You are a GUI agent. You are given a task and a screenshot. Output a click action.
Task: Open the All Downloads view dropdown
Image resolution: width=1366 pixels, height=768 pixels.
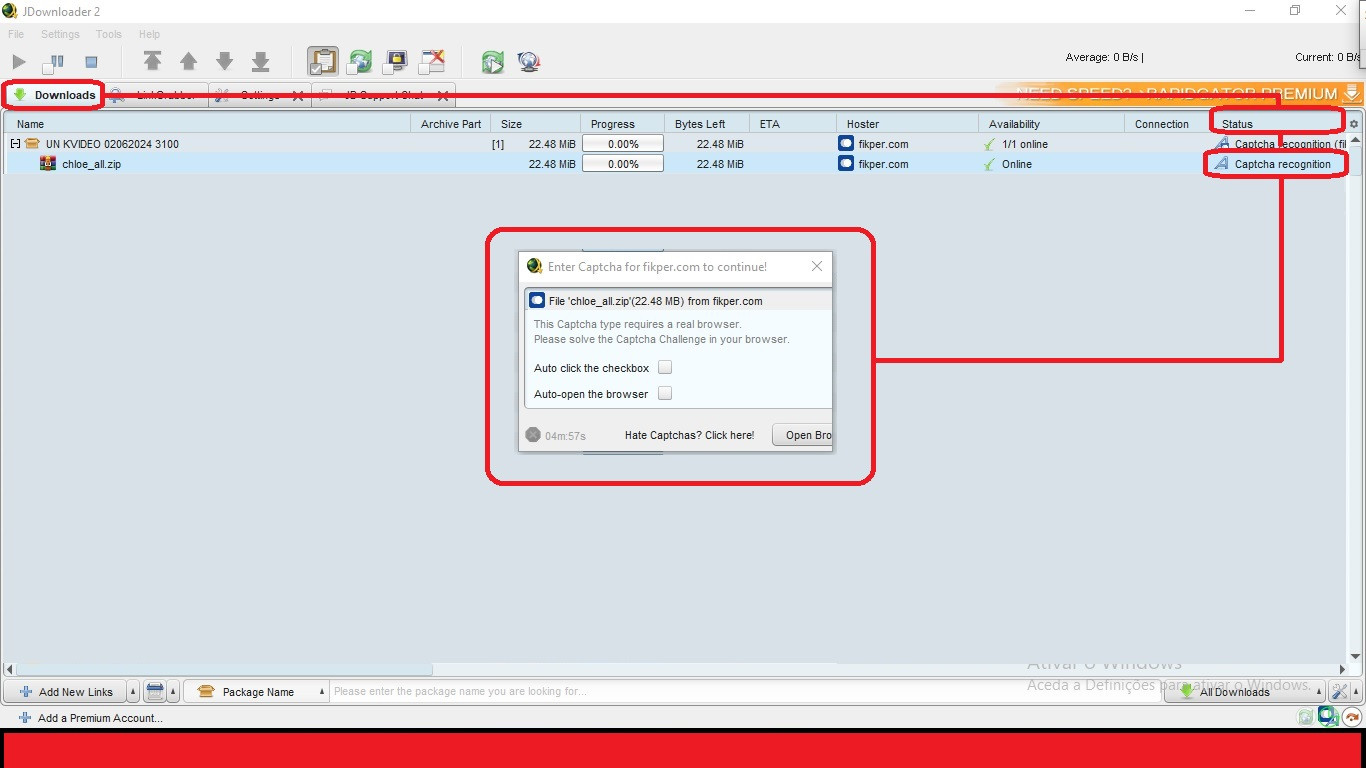1245,692
